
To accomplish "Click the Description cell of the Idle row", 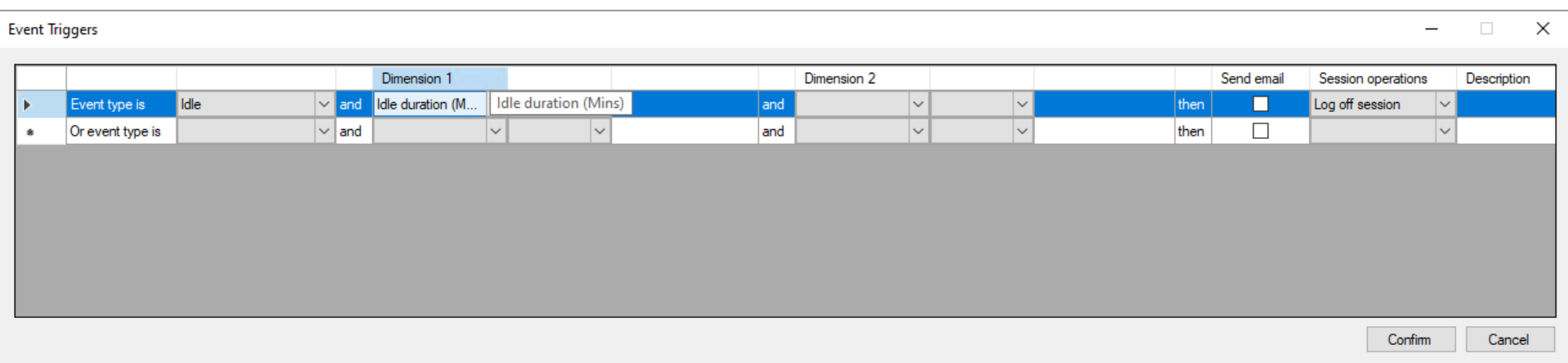I will point(1505,104).
